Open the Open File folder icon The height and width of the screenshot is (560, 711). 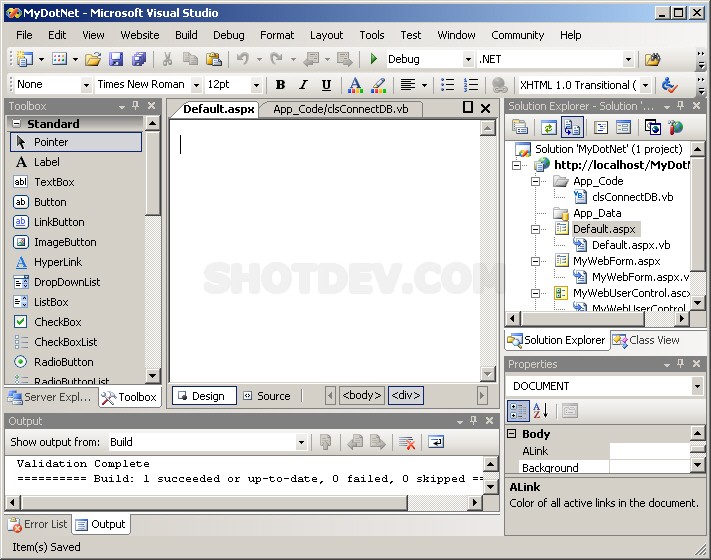point(93,60)
